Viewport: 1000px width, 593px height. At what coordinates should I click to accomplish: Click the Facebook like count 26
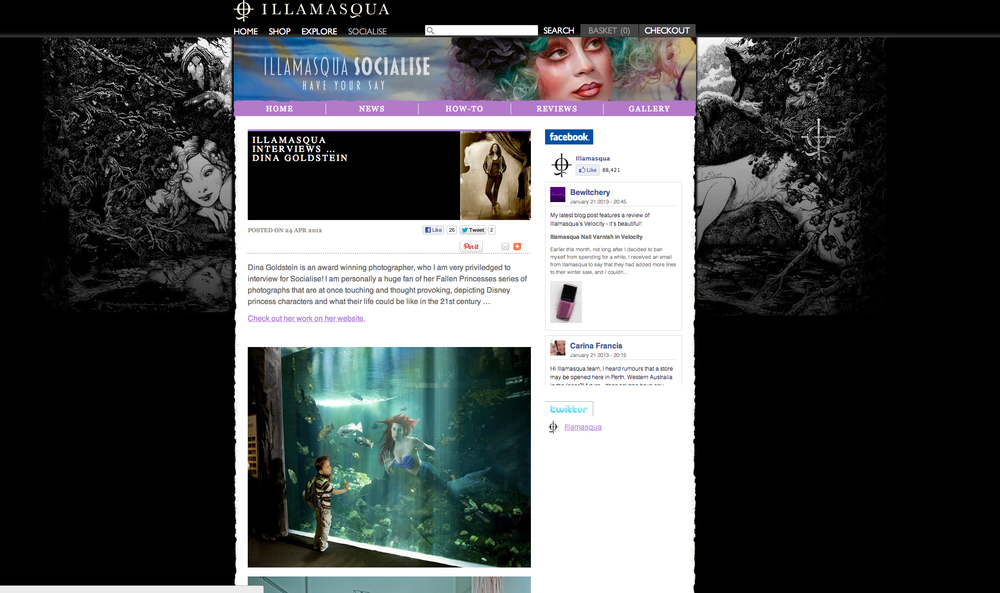tap(452, 230)
